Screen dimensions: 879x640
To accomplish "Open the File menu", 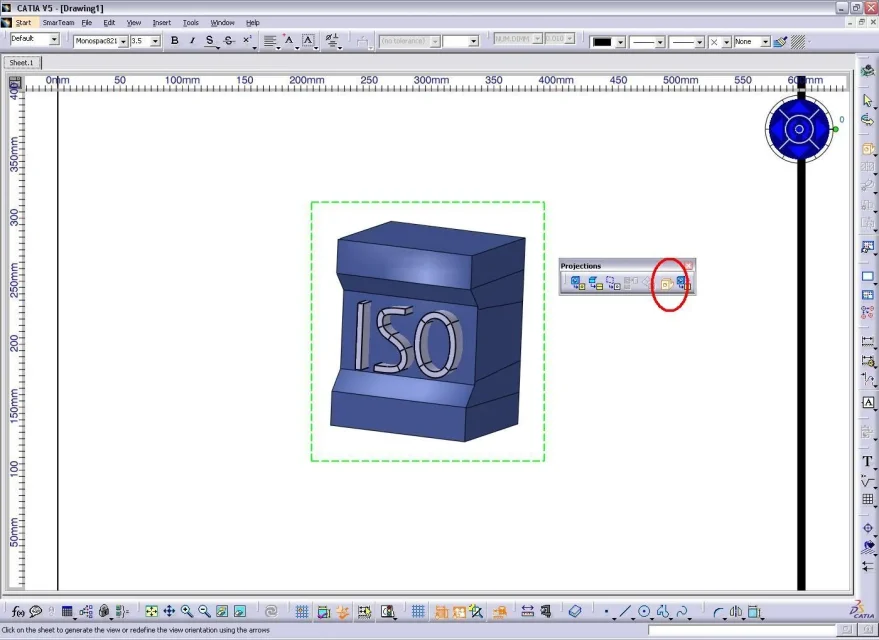I will 86,22.
